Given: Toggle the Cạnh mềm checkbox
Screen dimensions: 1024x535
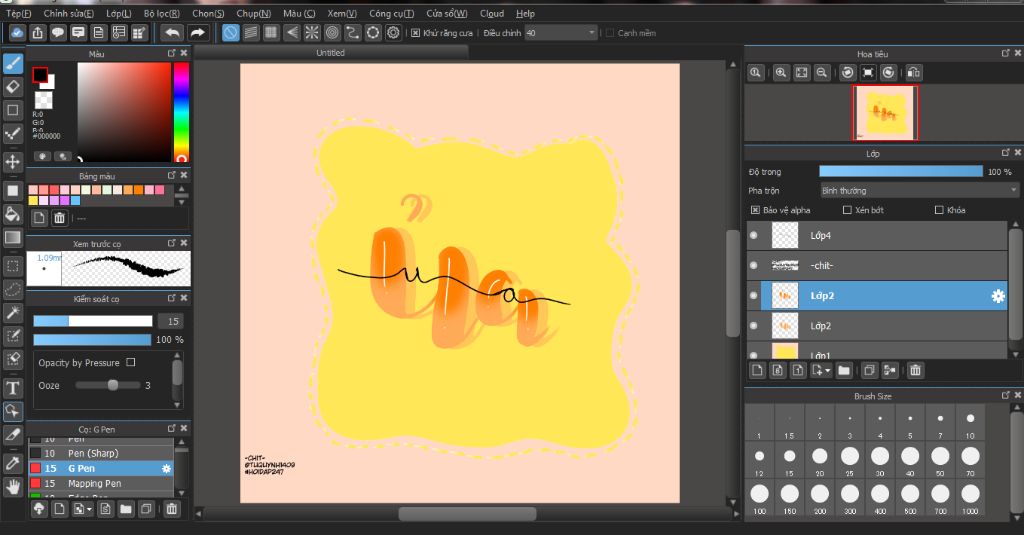Looking at the screenshot, I should (x=610, y=33).
